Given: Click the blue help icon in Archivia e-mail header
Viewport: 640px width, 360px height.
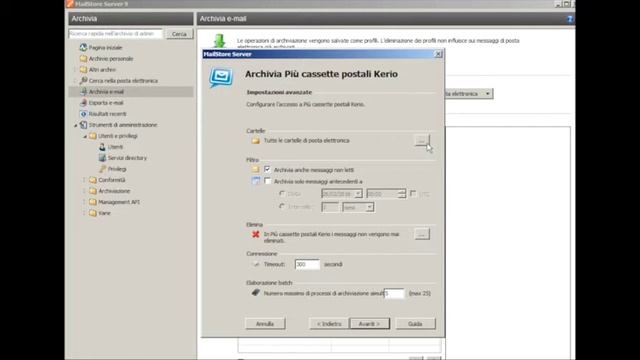Looking at the screenshot, I should [x=570, y=19].
